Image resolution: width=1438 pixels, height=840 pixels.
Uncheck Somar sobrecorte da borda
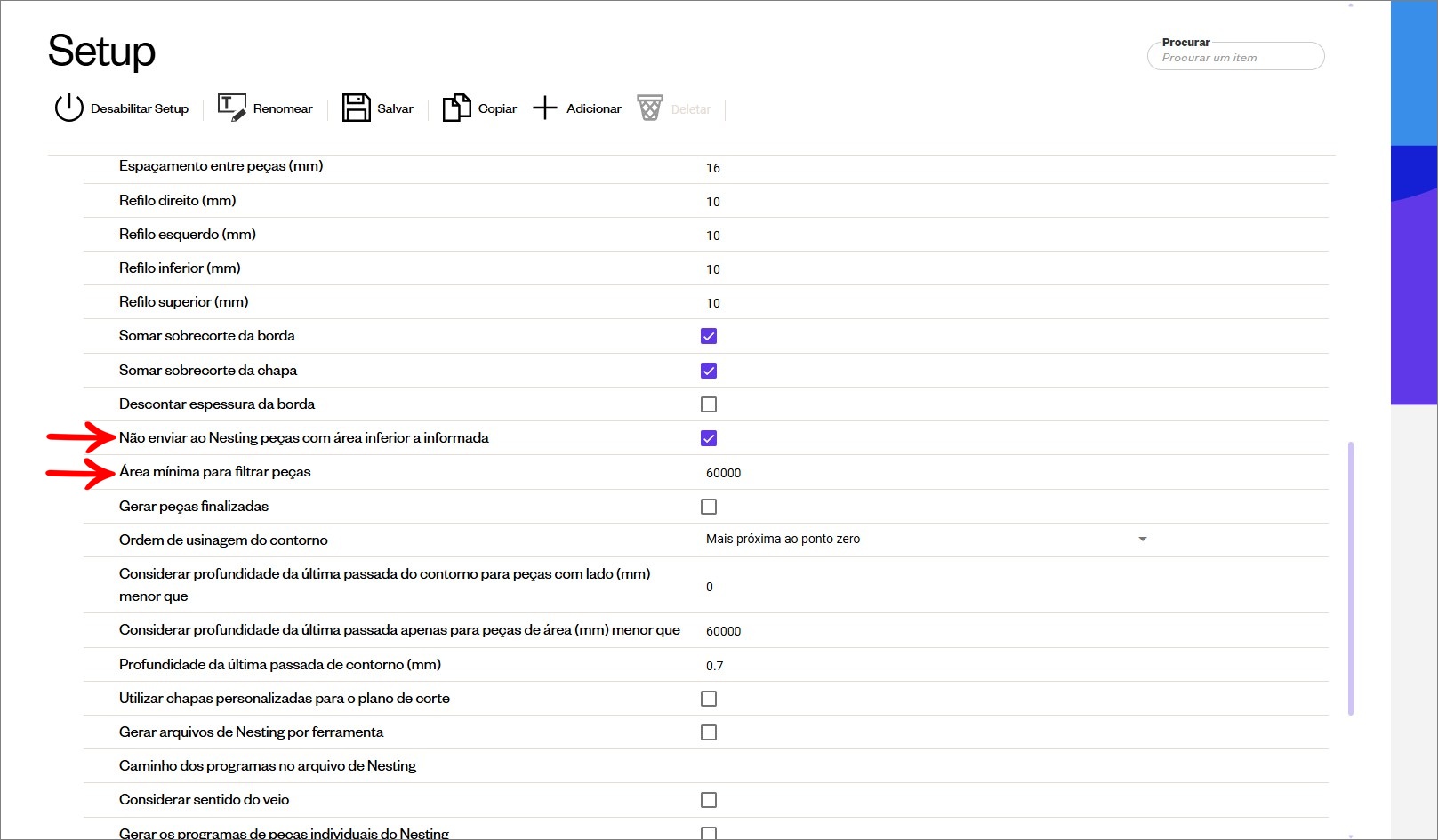(709, 336)
